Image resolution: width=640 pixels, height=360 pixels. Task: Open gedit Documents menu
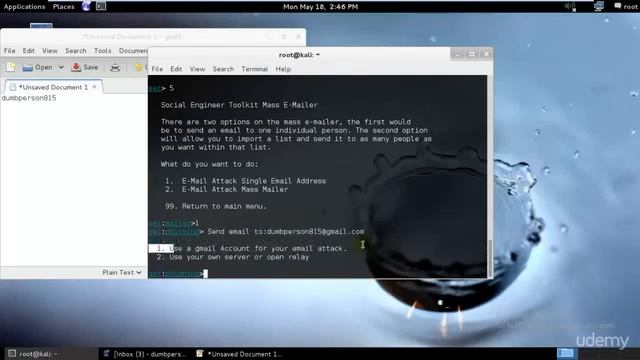pos(133,51)
